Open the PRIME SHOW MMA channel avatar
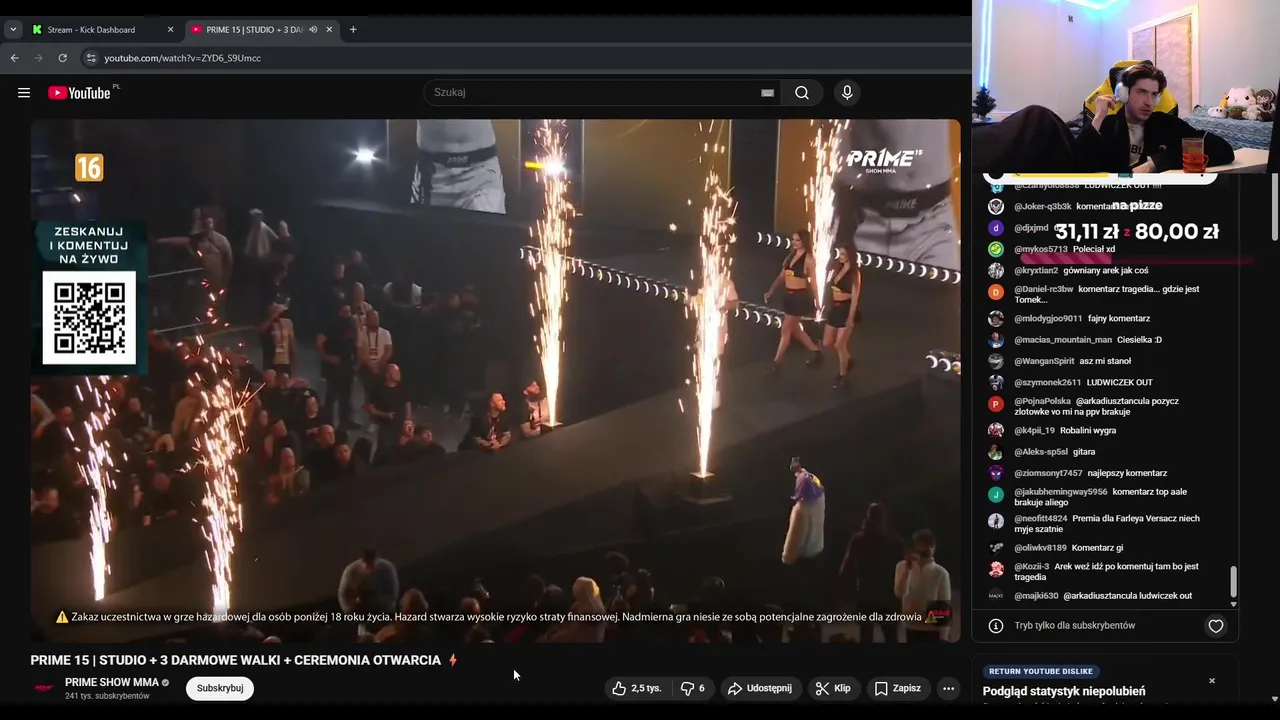The width and height of the screenshot is (1280, 720). 44,688
